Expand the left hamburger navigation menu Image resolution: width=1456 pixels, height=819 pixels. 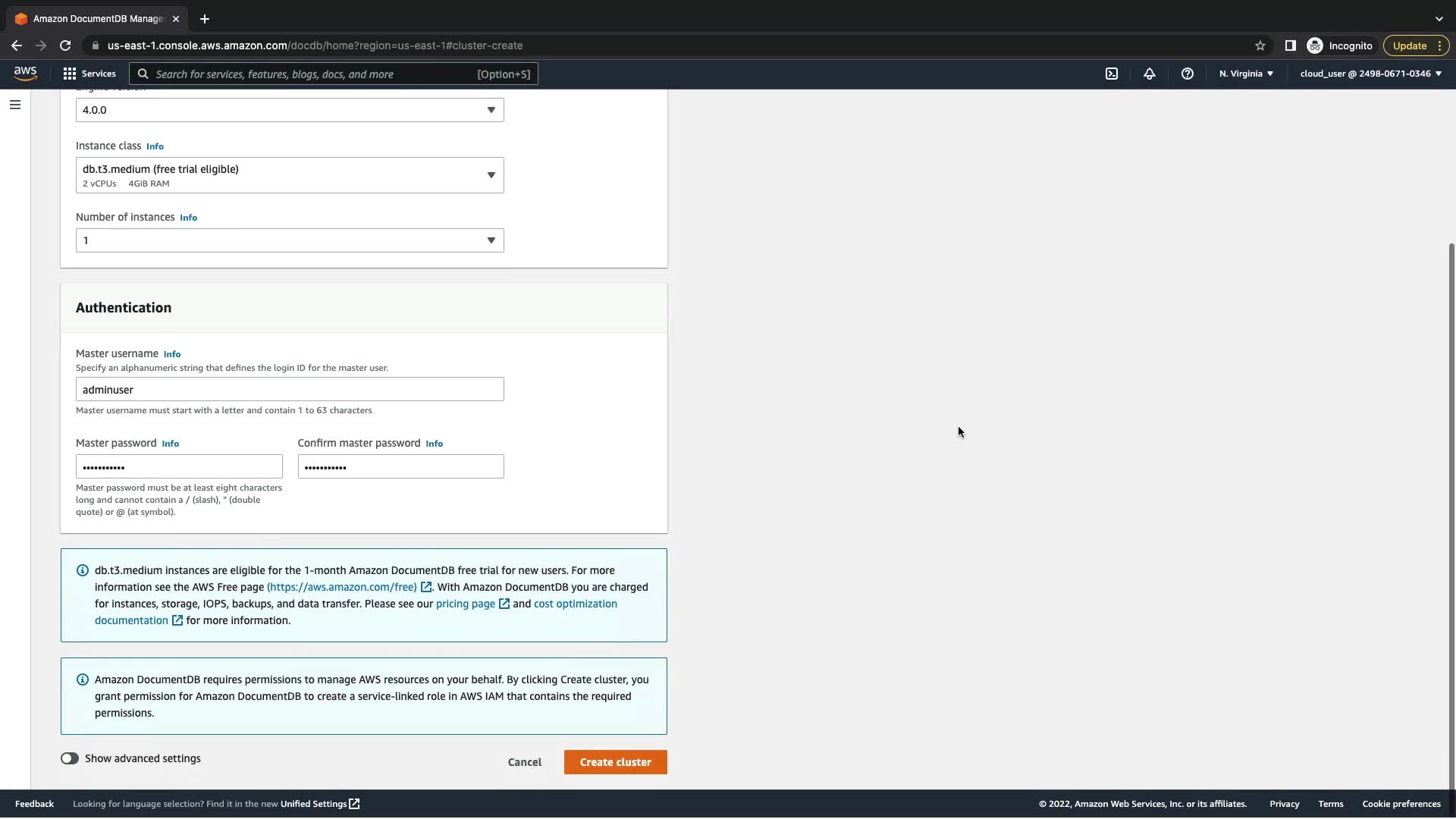[x=15, y=105]
